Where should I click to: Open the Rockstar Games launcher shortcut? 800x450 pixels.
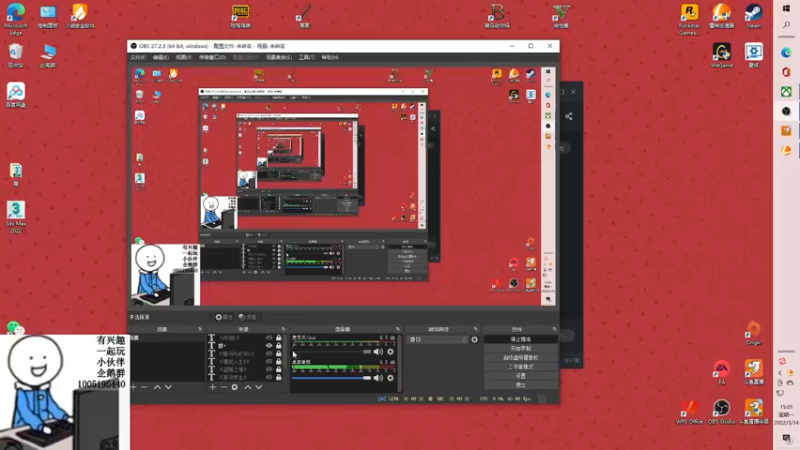click(x=689, y=19)
